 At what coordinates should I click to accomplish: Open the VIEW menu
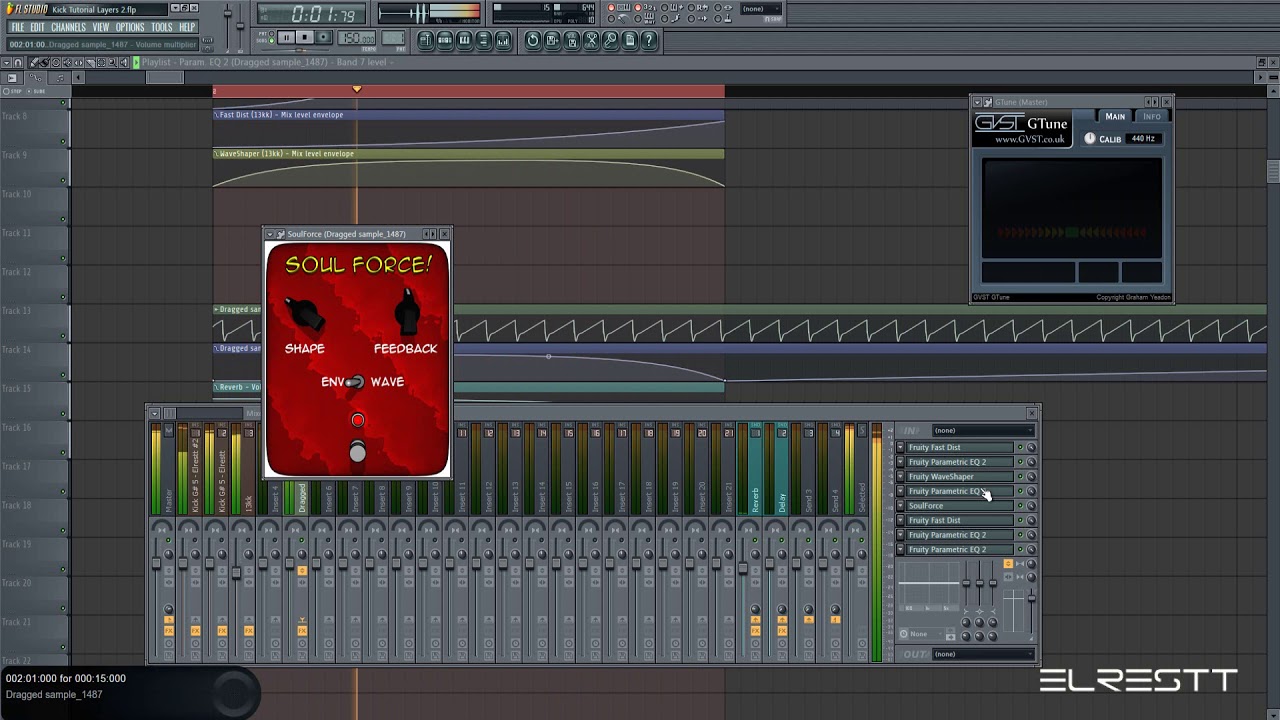click(101, 27)
